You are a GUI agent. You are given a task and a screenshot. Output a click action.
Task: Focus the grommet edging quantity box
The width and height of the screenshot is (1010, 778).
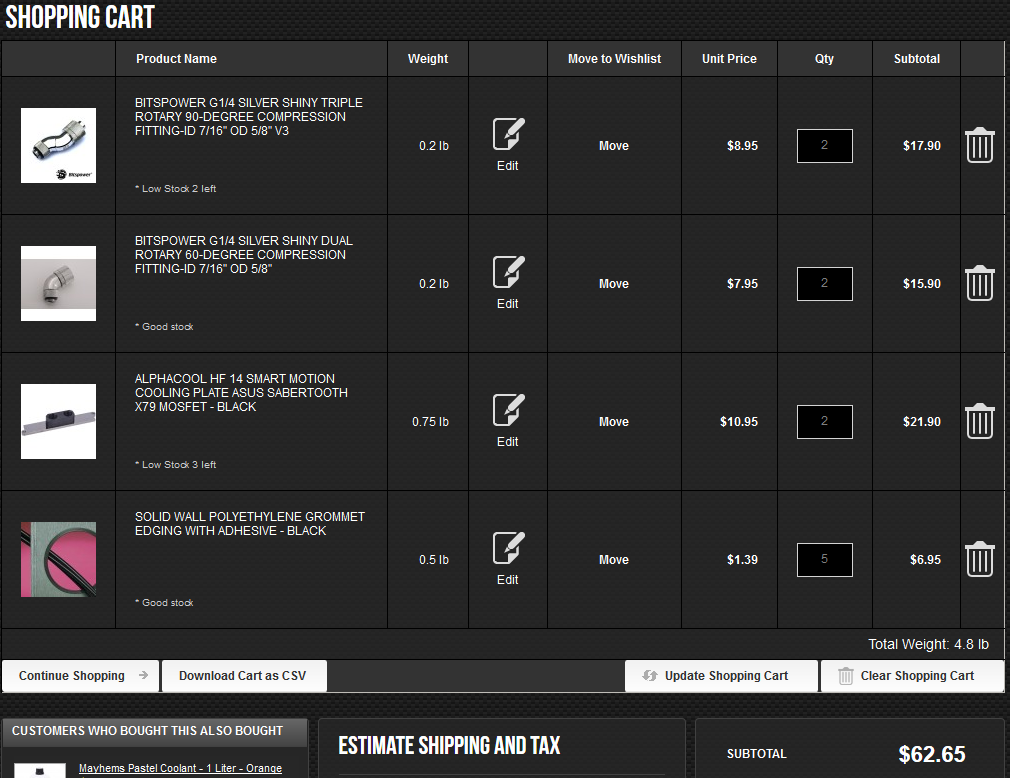[824, 560]
